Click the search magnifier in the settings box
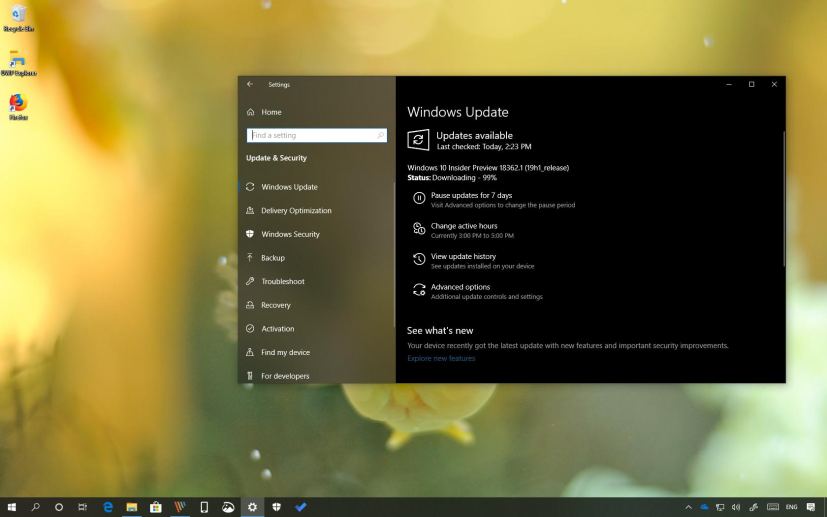Image resolution: width=827 pixels, height=517 pixels. (380, 136)
